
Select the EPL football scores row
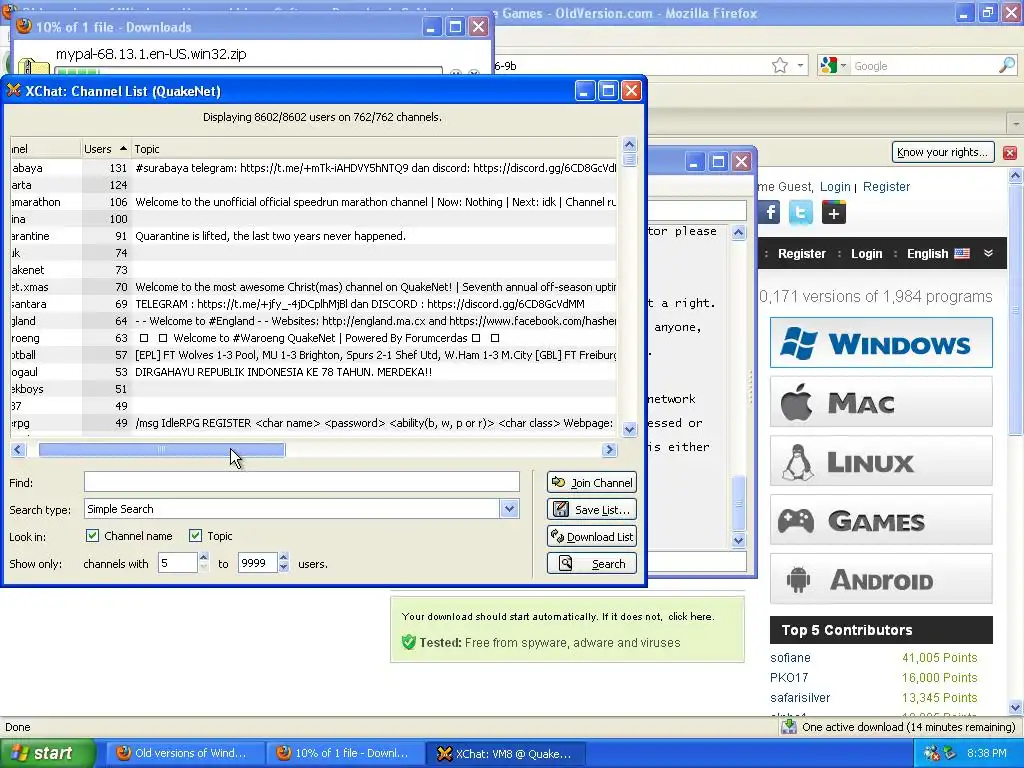(x=313, y=355)
